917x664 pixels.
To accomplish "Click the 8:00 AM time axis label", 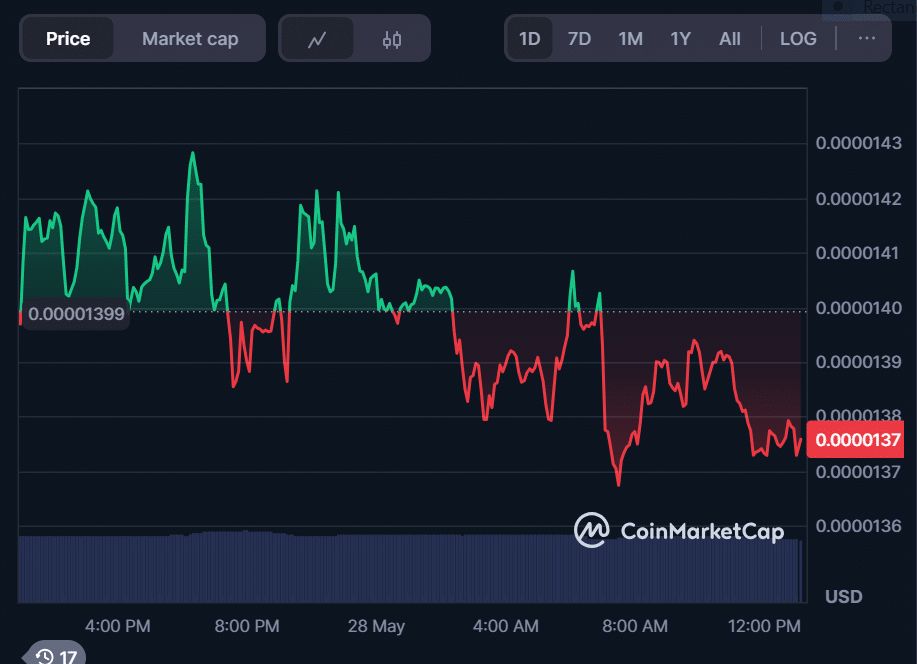I will click(x=634, y=626).
